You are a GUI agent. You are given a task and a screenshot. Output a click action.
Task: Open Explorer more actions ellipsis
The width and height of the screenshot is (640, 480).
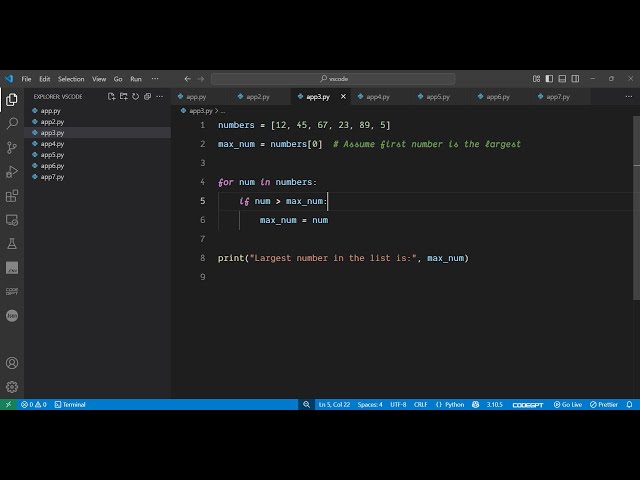(x=160, y=96)
